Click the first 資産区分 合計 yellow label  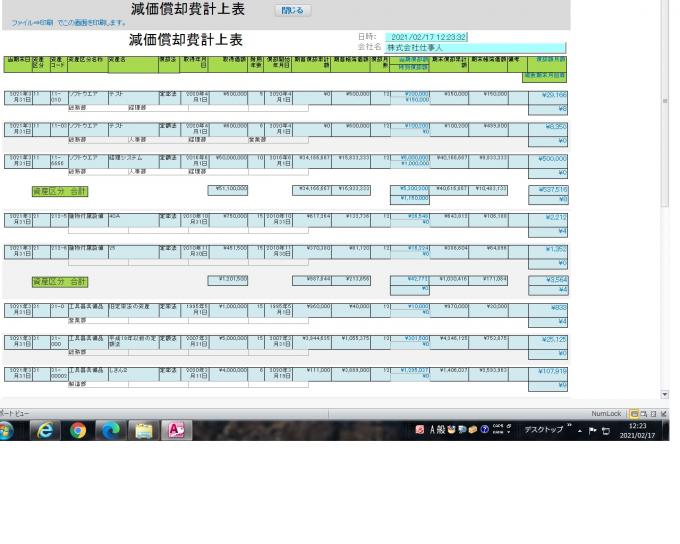[x=60, y=190]
